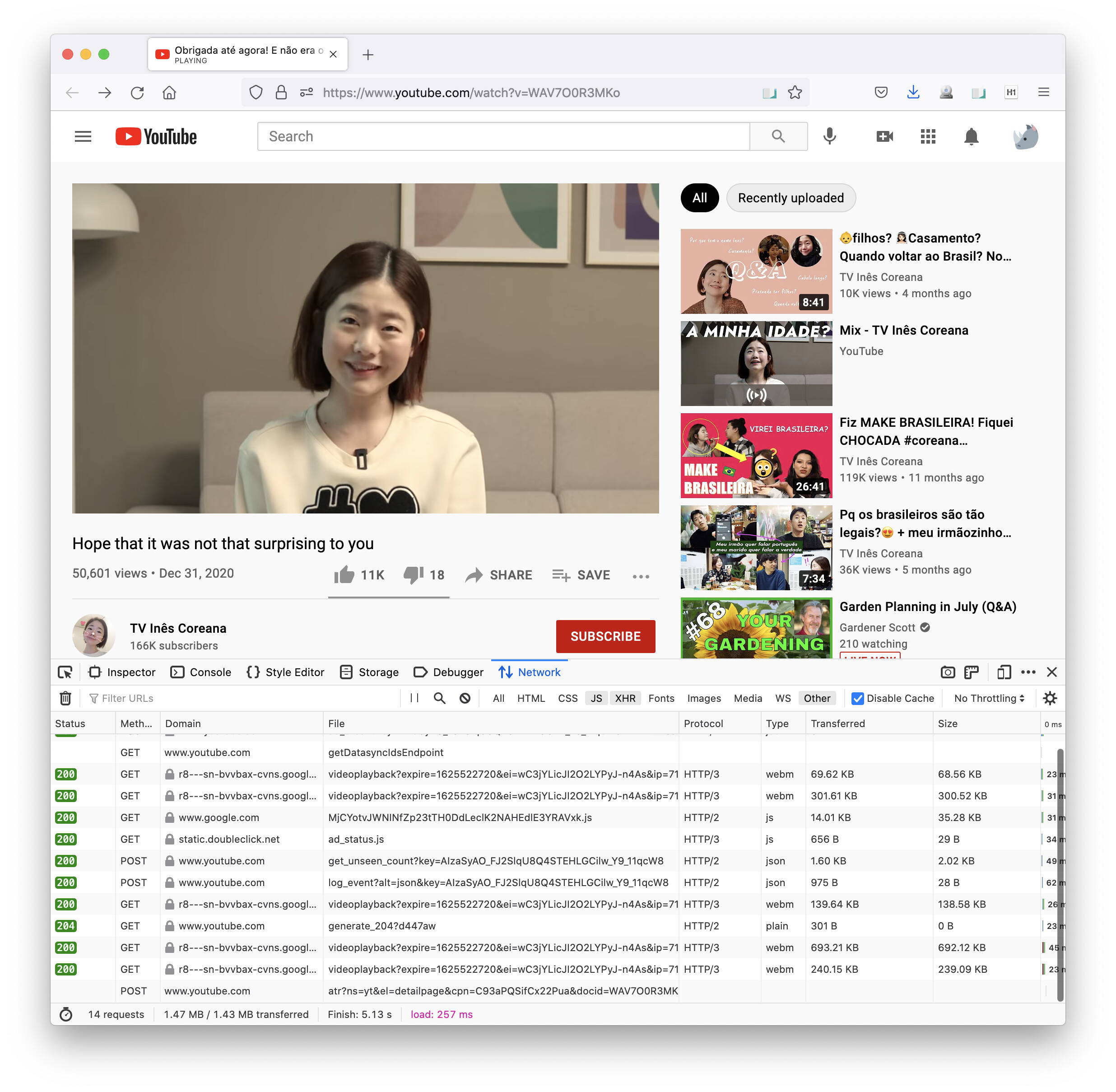The width and height of the screenshot is (1116, 1092).
Task: Toggle the Images request filter
Action: point(704,698)
